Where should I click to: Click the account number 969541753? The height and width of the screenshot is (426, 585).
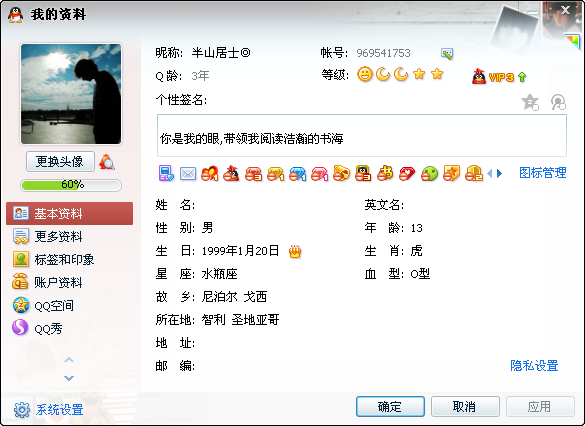383,53
